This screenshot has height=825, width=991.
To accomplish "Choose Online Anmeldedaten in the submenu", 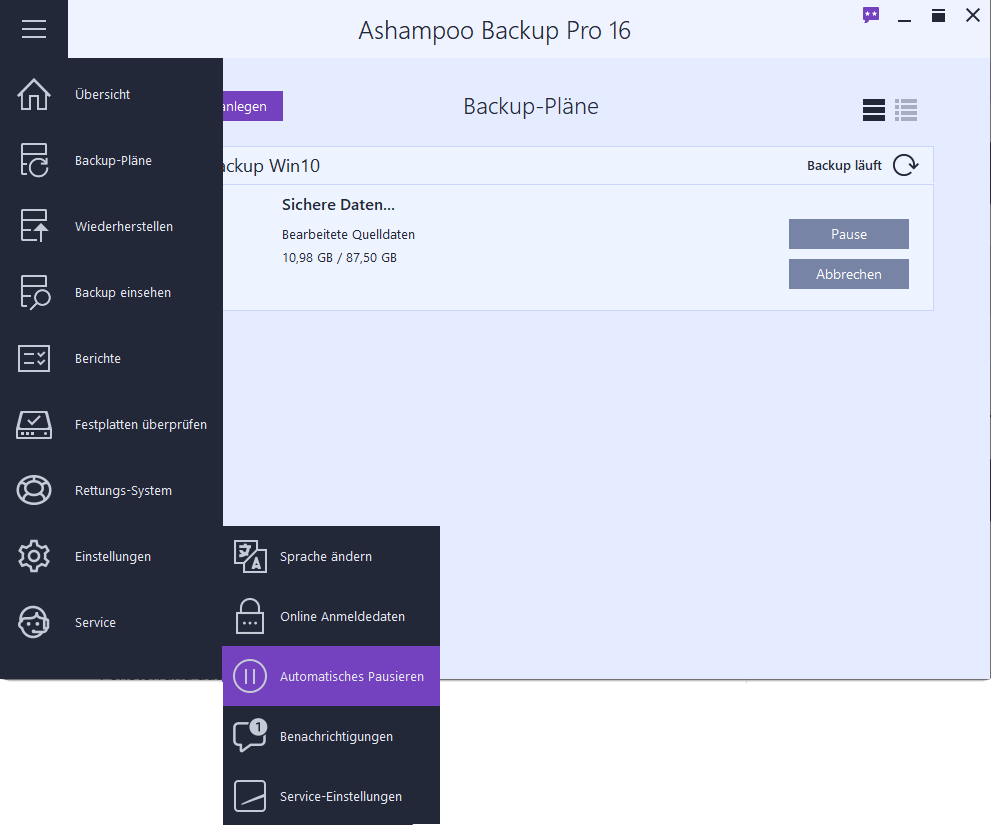I will coord(331,616).
